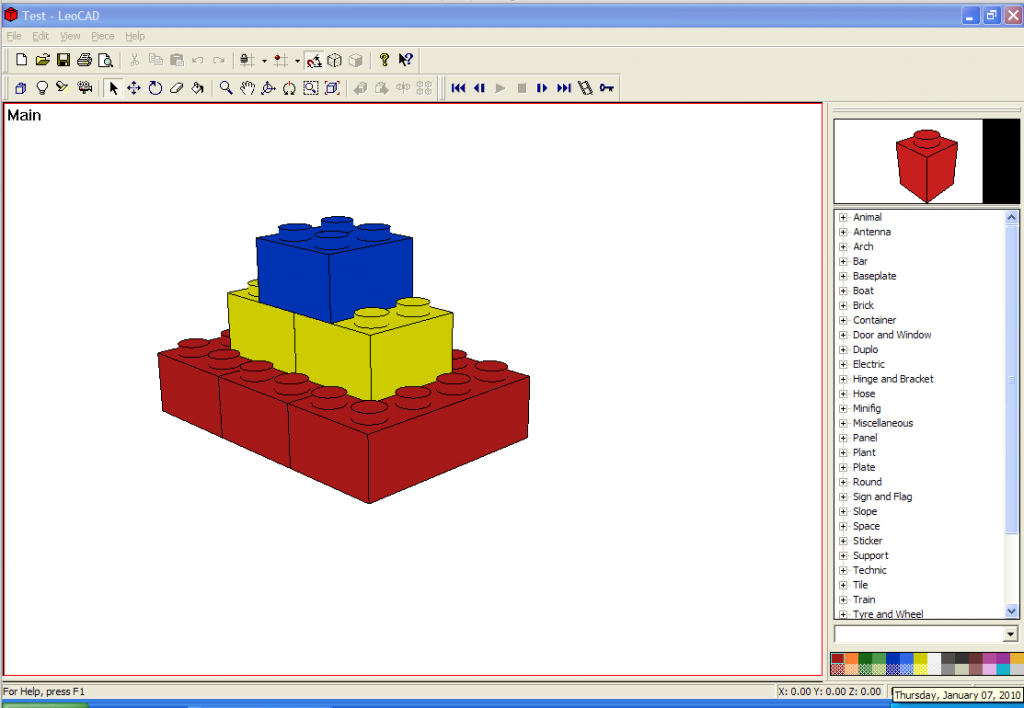Expand the Brick category
The width and height of the screenshot is (1024, 708).
pyautogui.click(x=842, y=305)
